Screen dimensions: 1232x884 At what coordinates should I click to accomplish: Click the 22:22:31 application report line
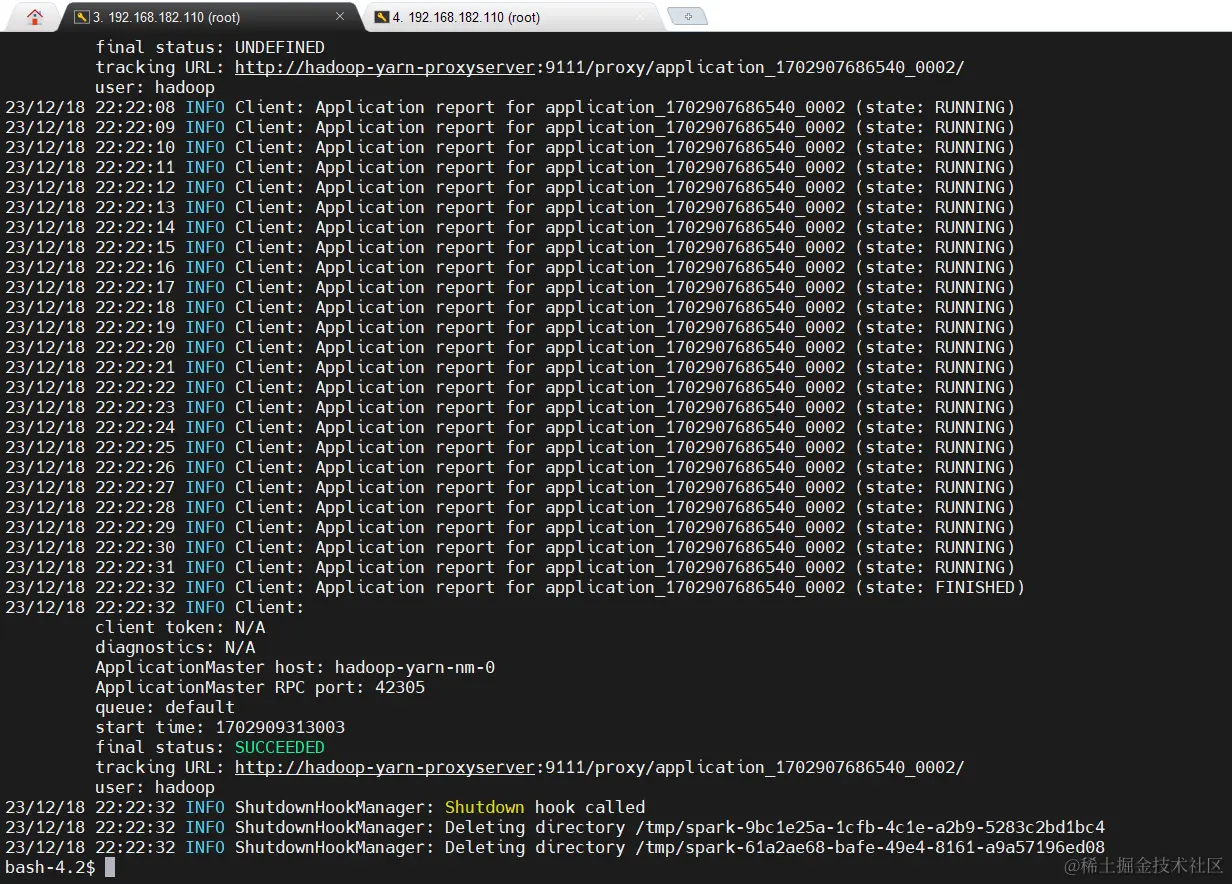click(x=510, y=567)
